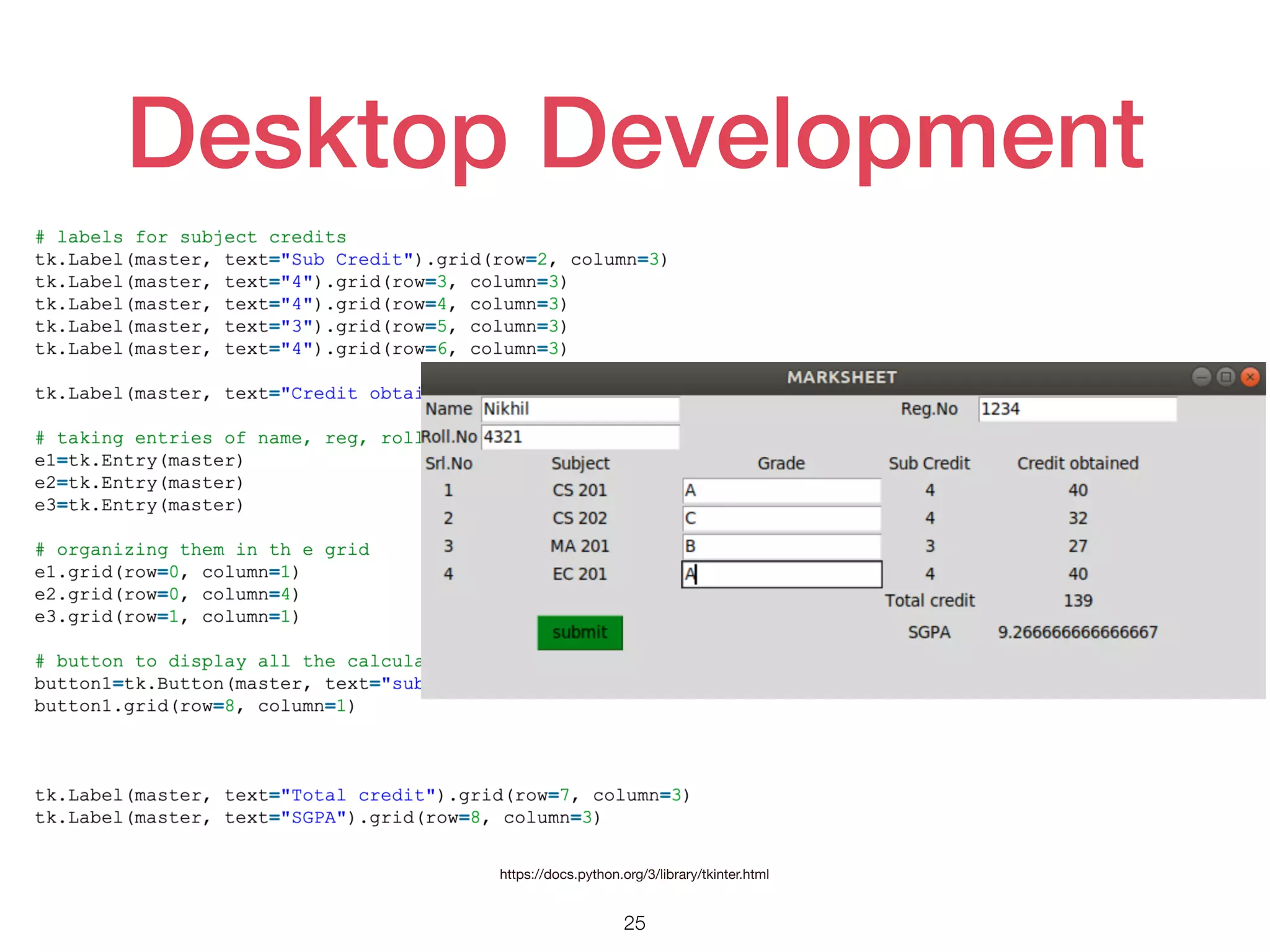Click the code line 'button1.grid(row=8, column=1)'
The width and height of the screenshot is (1270, 952).
(195, 706)
